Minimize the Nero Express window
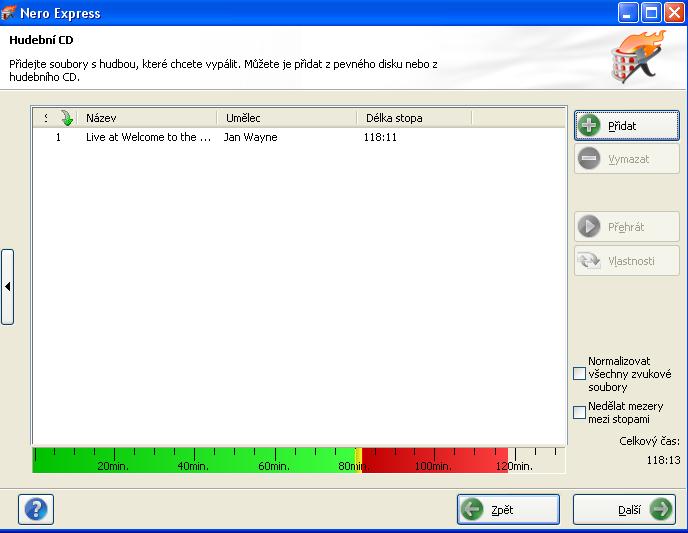The image size is (688, 533). tap(628, 13)
